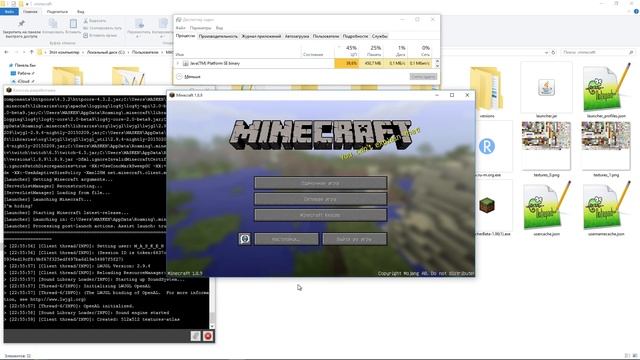Viewport: 640px width, 360px height.
Task: Click red stop button in developer console
Action: pyautogui.click(x=208, y=336)
